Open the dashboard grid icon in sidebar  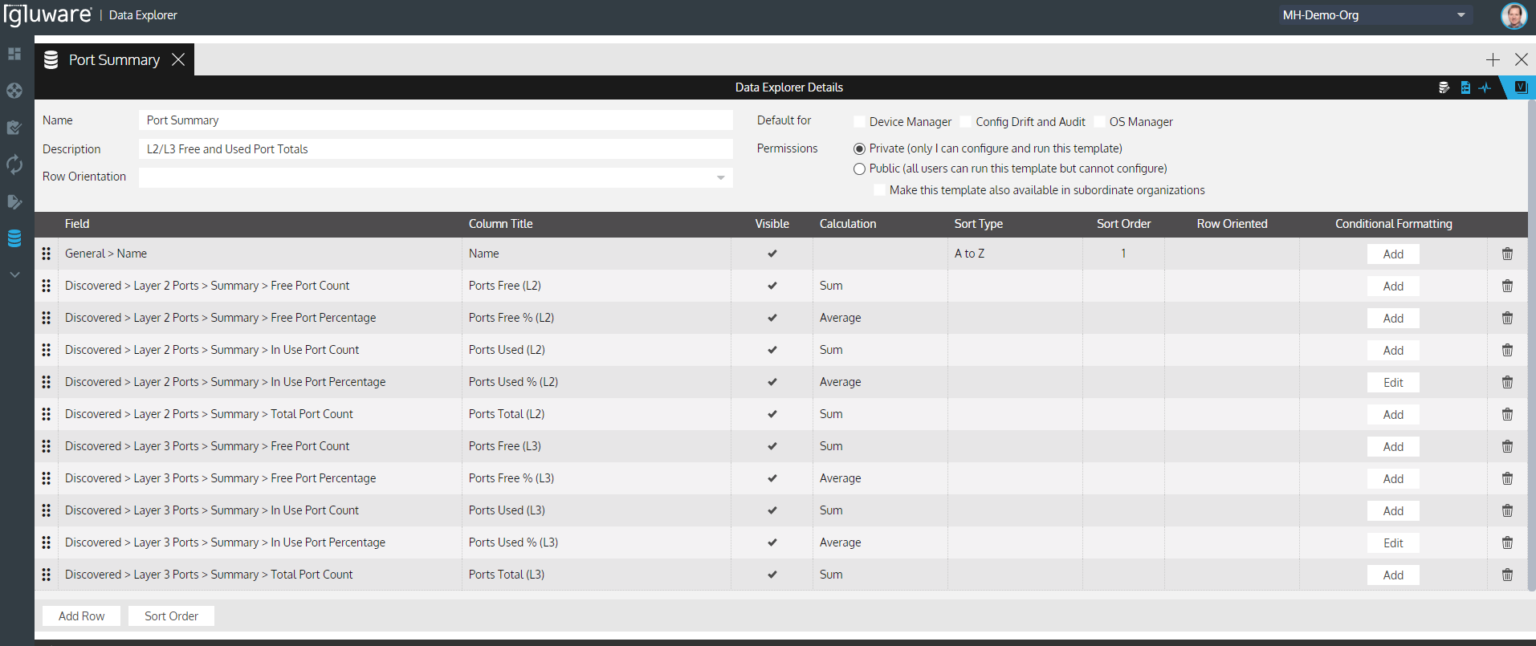coord(14,54)
